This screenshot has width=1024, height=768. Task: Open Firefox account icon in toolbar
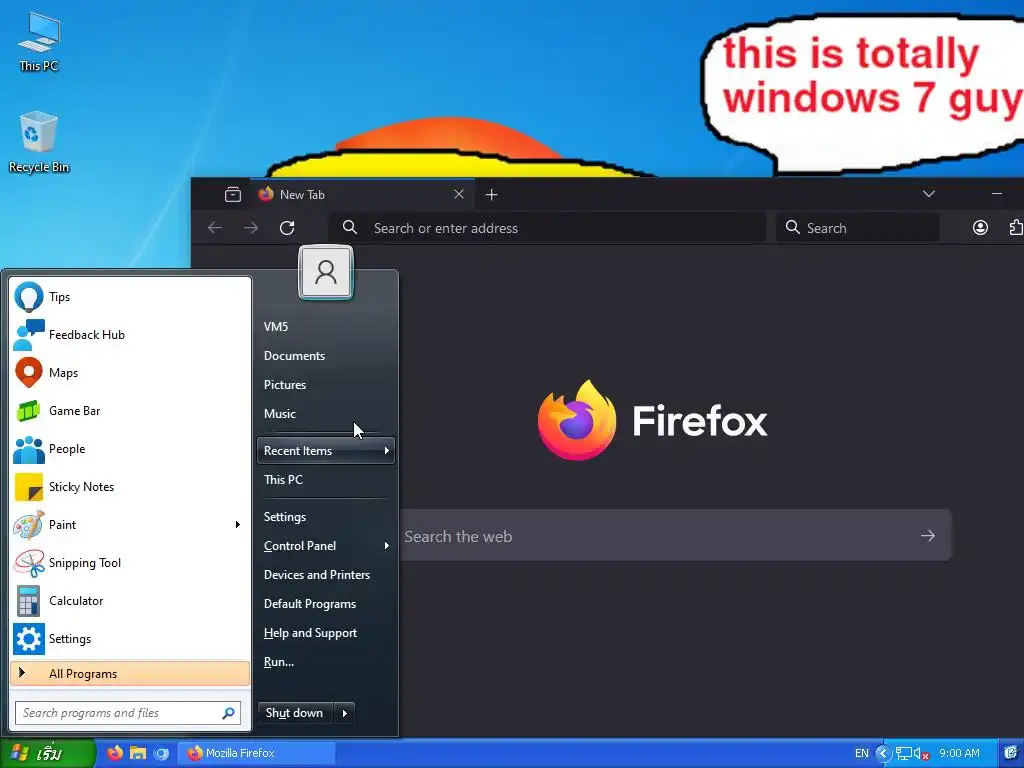point(980,227)
